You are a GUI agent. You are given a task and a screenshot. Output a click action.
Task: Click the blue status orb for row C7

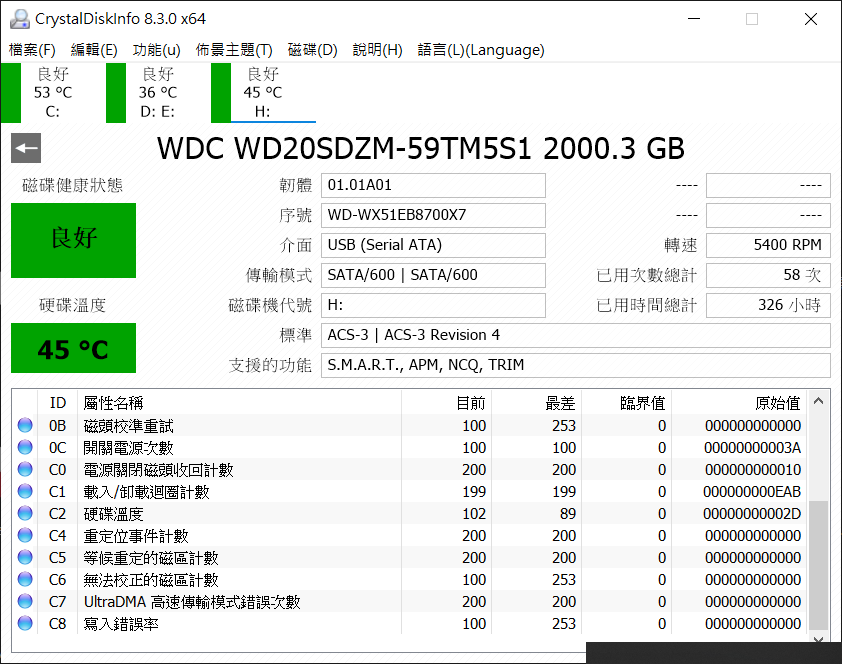[x=25, y=601]
